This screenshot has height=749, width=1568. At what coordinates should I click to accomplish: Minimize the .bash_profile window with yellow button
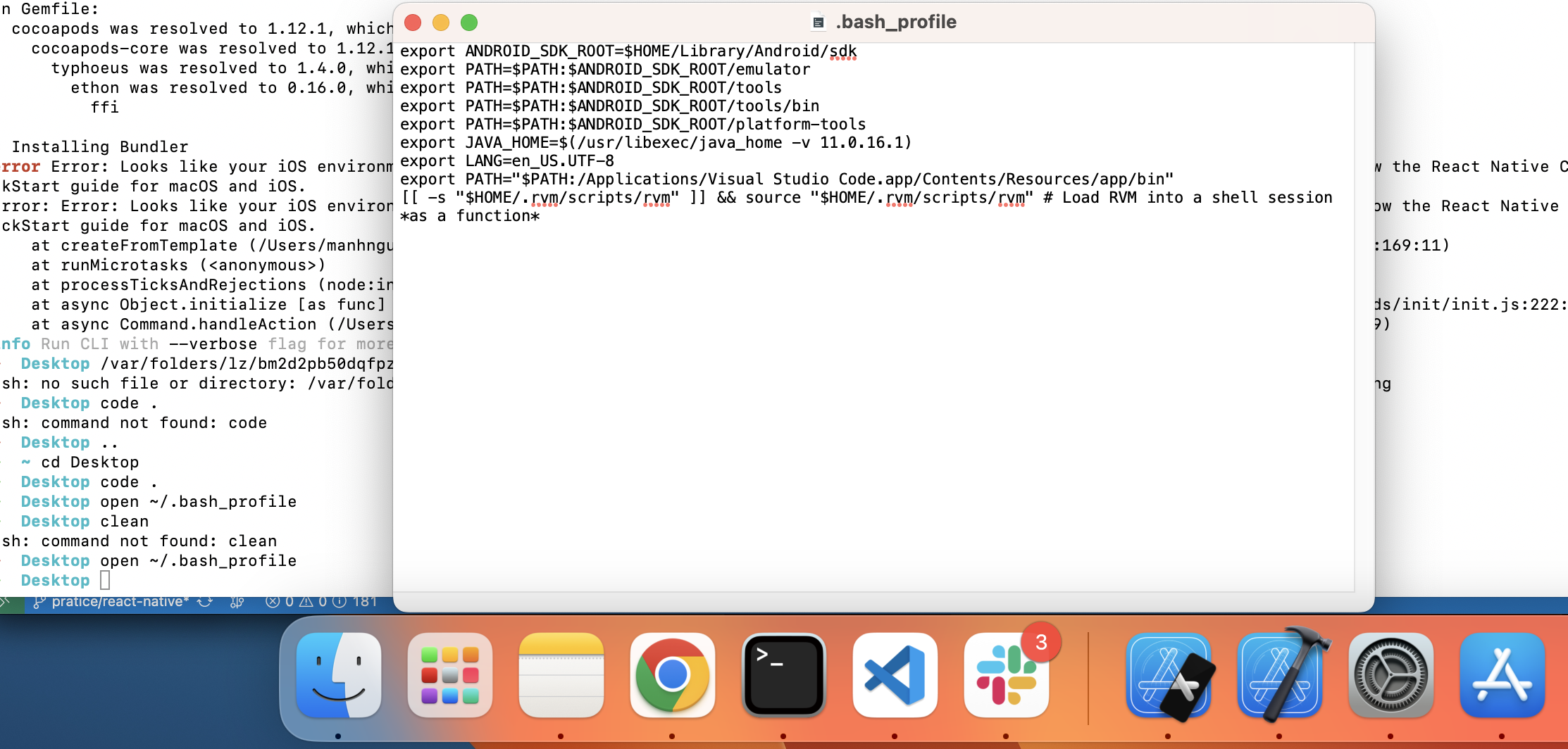441,23
